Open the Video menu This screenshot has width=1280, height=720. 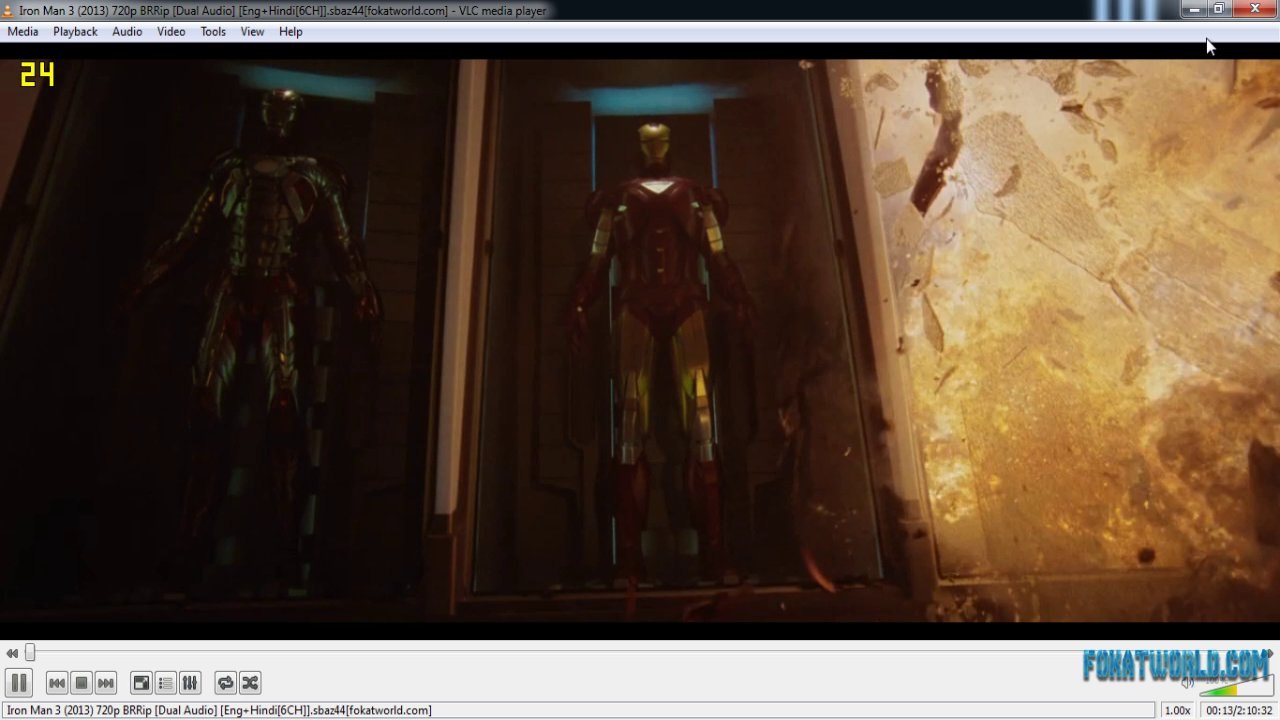pyautogui.click(x=171, y=32)
